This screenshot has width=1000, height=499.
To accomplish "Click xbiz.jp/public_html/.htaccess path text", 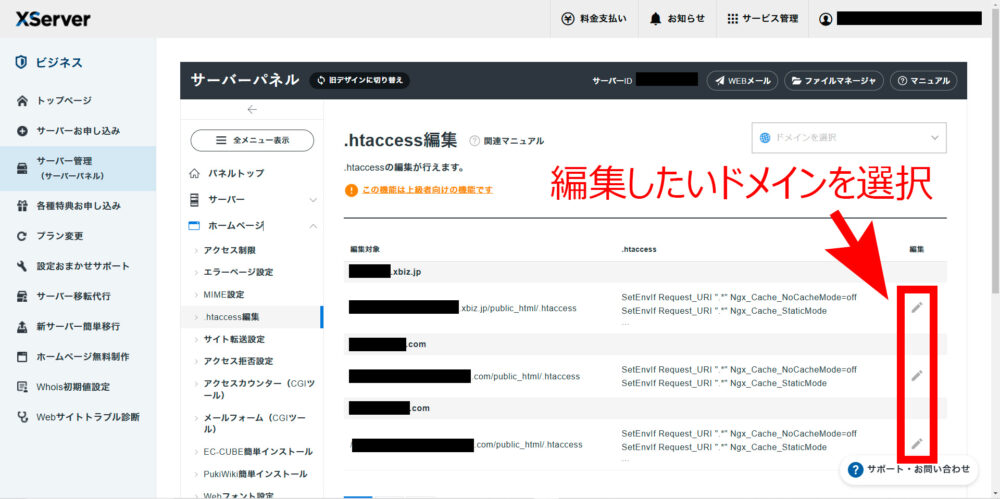I will click(x=518, y=308).
